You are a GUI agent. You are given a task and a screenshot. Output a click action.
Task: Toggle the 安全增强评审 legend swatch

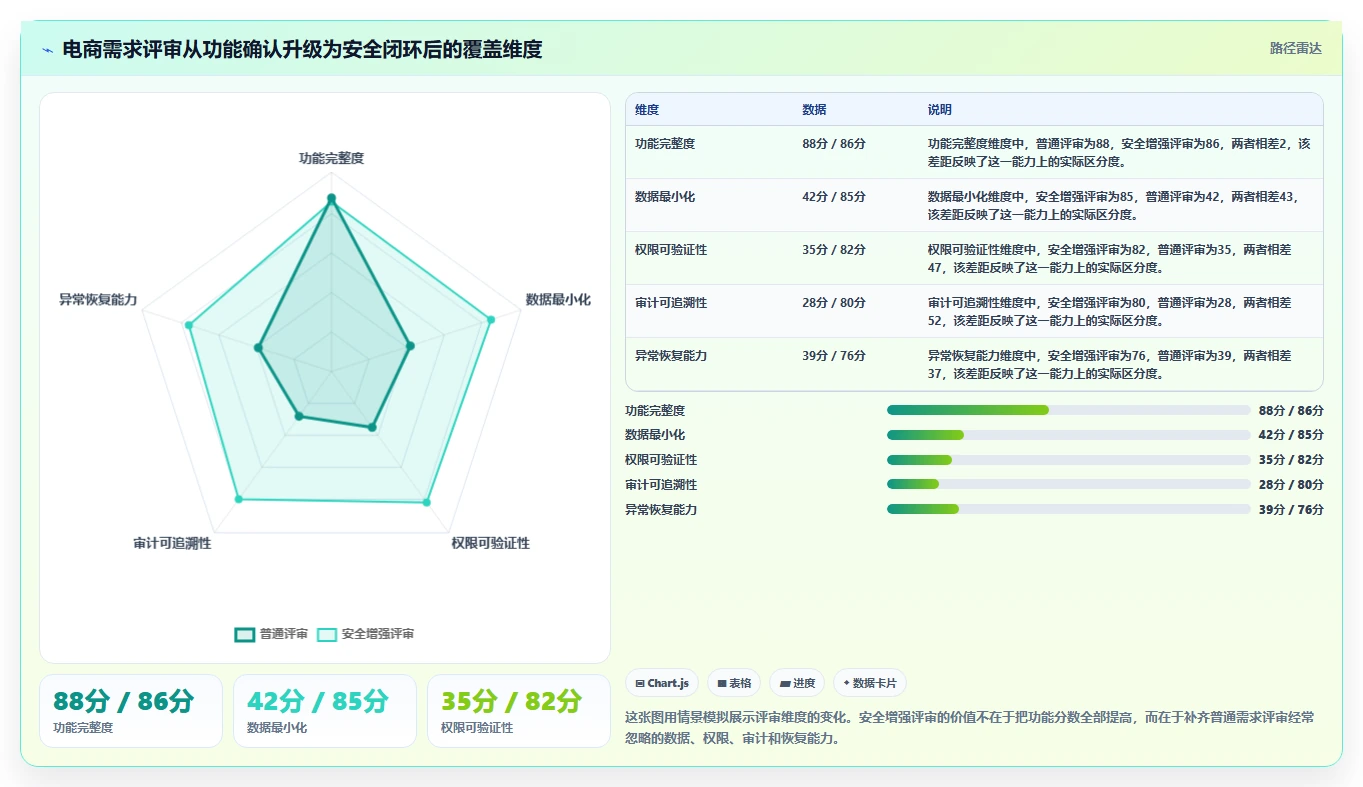click(x=327, y=634)
